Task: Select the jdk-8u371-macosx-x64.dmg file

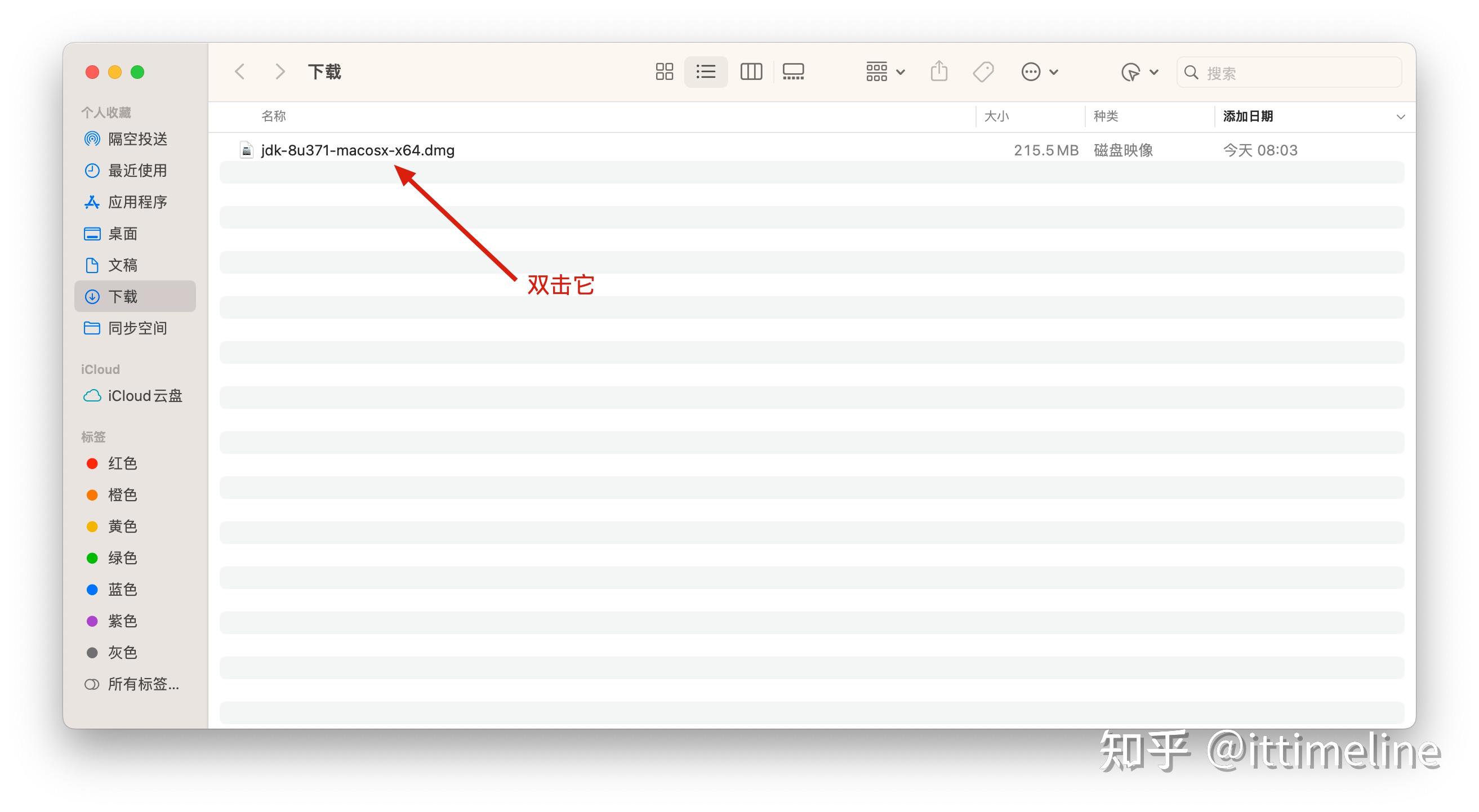Action: (x=357, y=150)
